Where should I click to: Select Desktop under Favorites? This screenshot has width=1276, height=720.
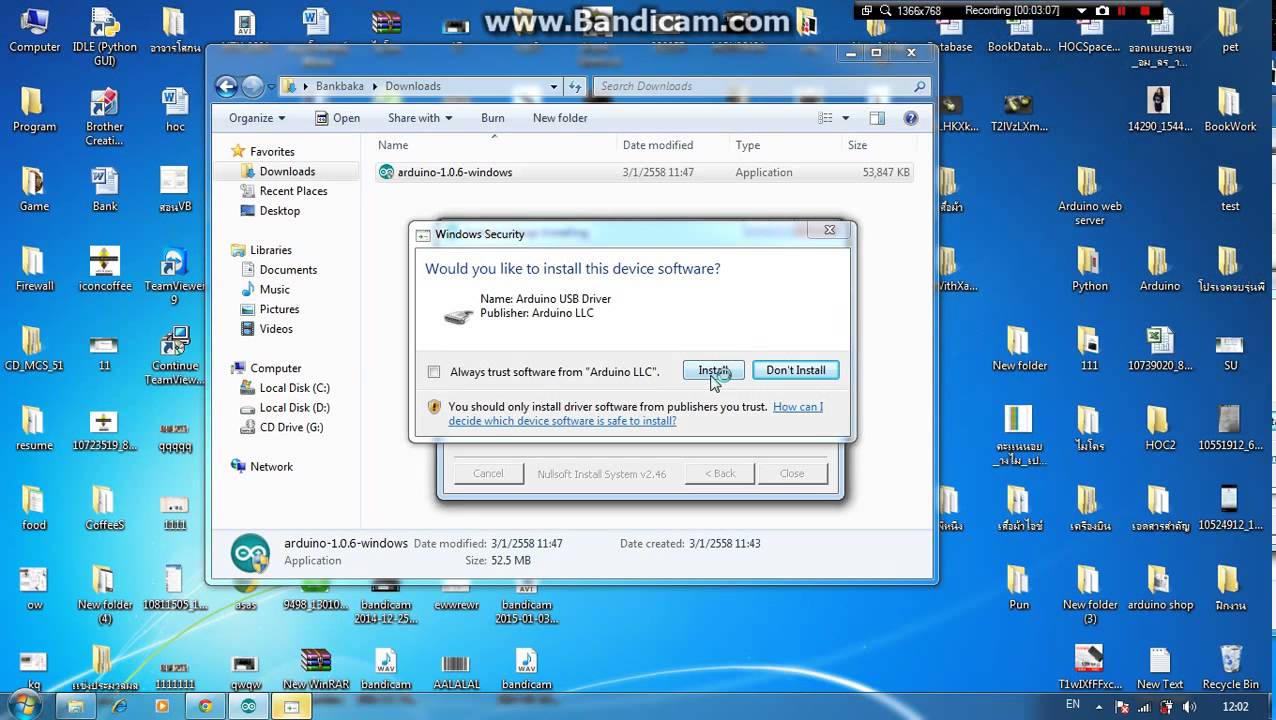[279, 211]
